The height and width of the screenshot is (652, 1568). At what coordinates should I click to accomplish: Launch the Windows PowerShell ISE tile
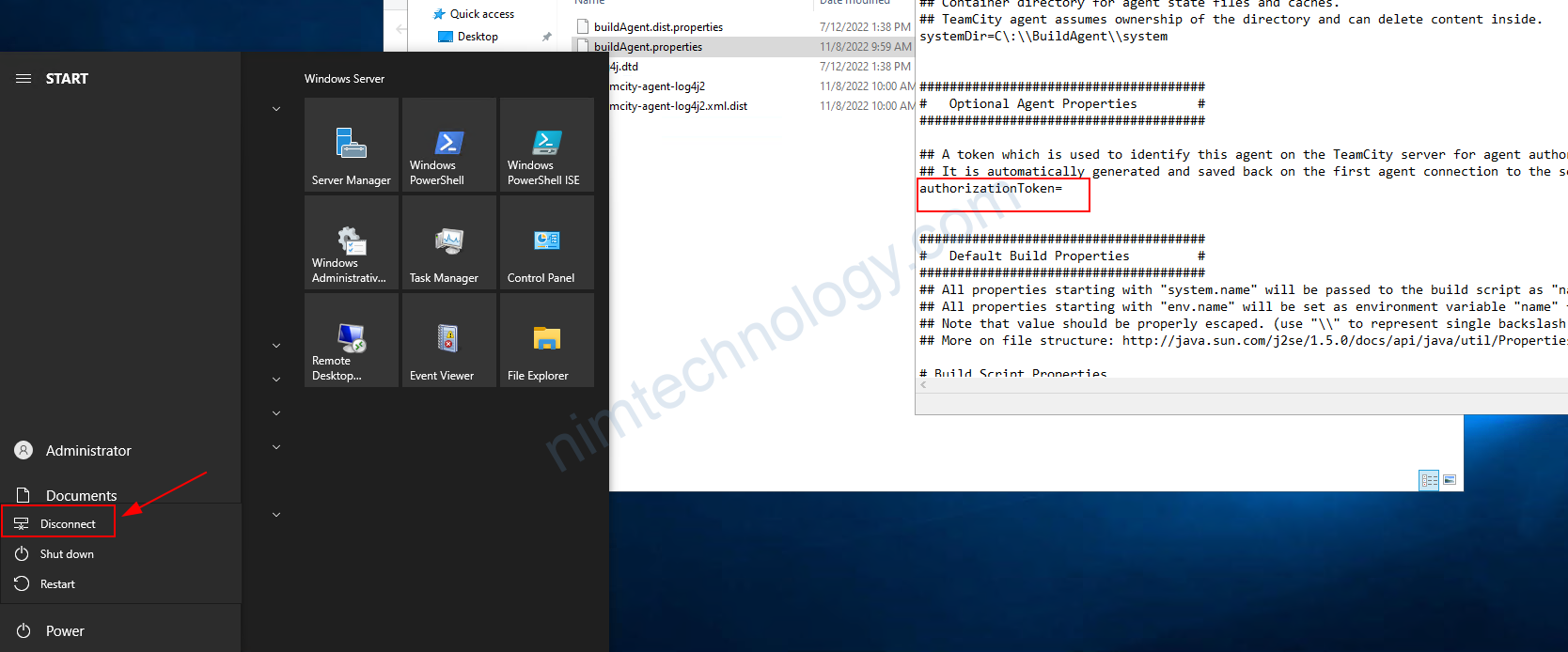(x=547, y=145)
